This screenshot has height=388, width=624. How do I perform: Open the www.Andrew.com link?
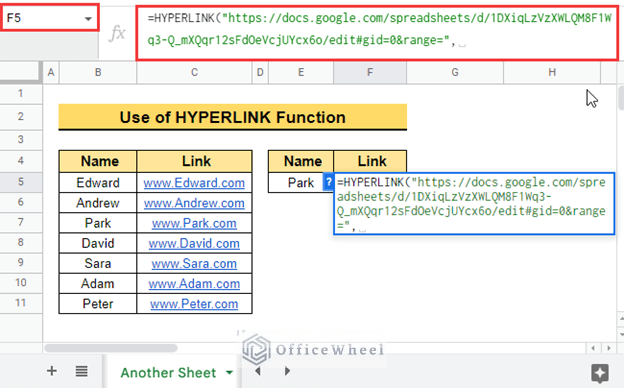click(x=194, y=203)
